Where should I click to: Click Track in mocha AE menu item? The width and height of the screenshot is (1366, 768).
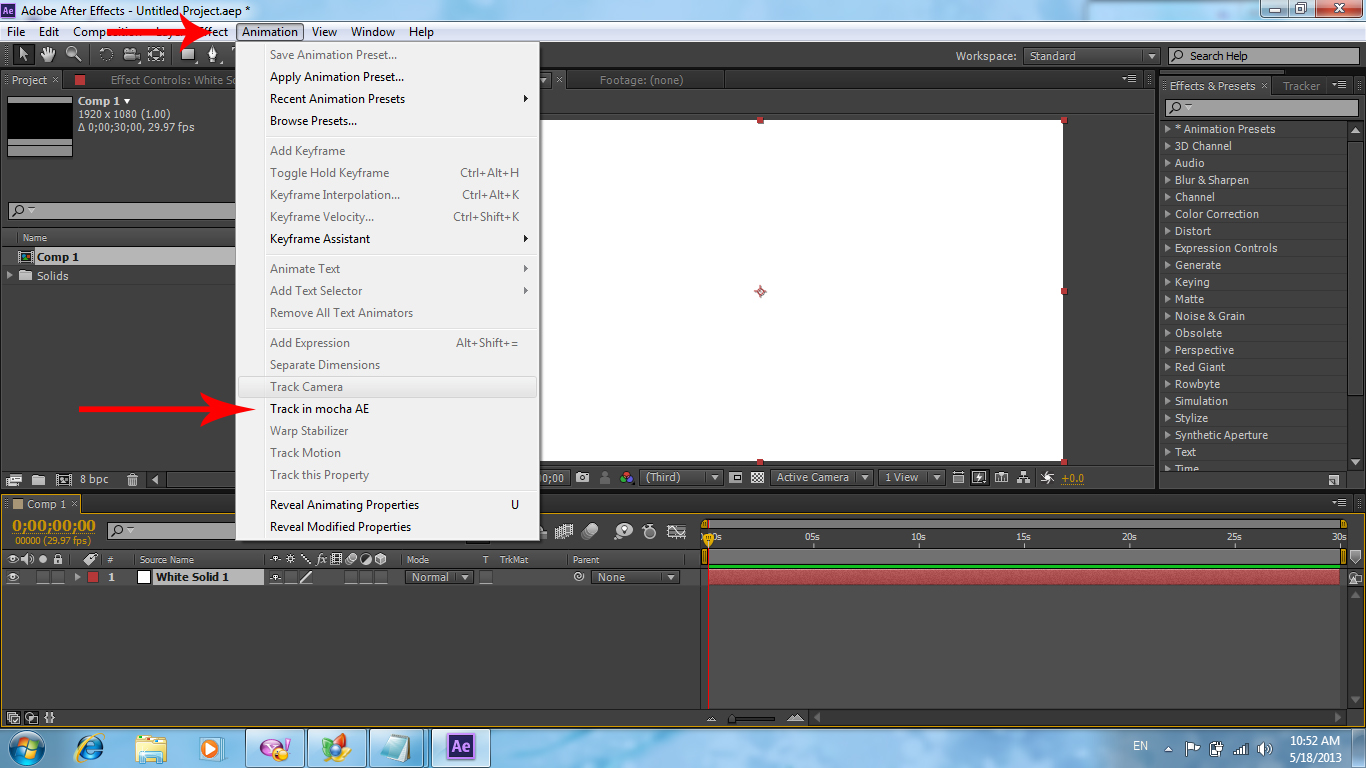pyautogui.click(x=319, y=409)
